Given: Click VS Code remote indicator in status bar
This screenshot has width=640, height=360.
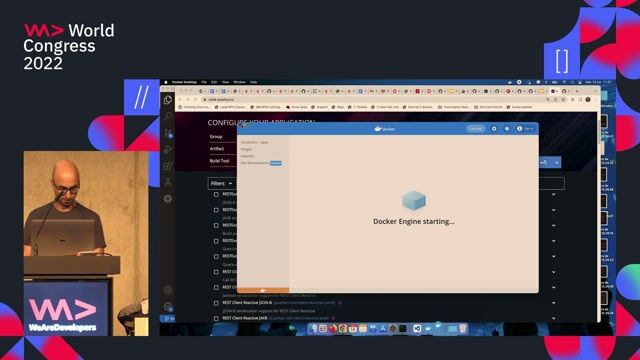Looking at the screenshot, I should coord(168,318).
